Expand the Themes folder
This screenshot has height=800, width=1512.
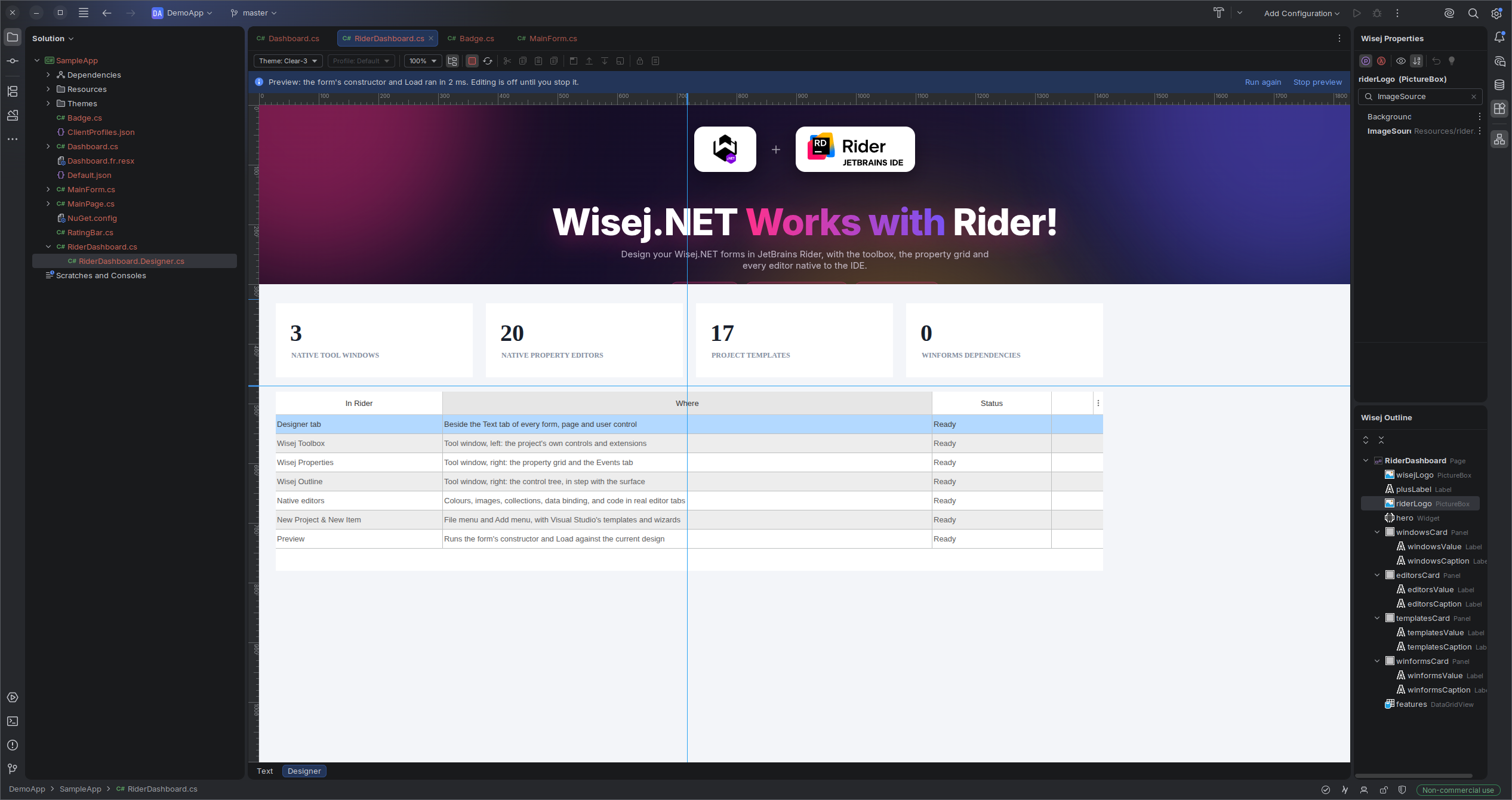(48, 103)
